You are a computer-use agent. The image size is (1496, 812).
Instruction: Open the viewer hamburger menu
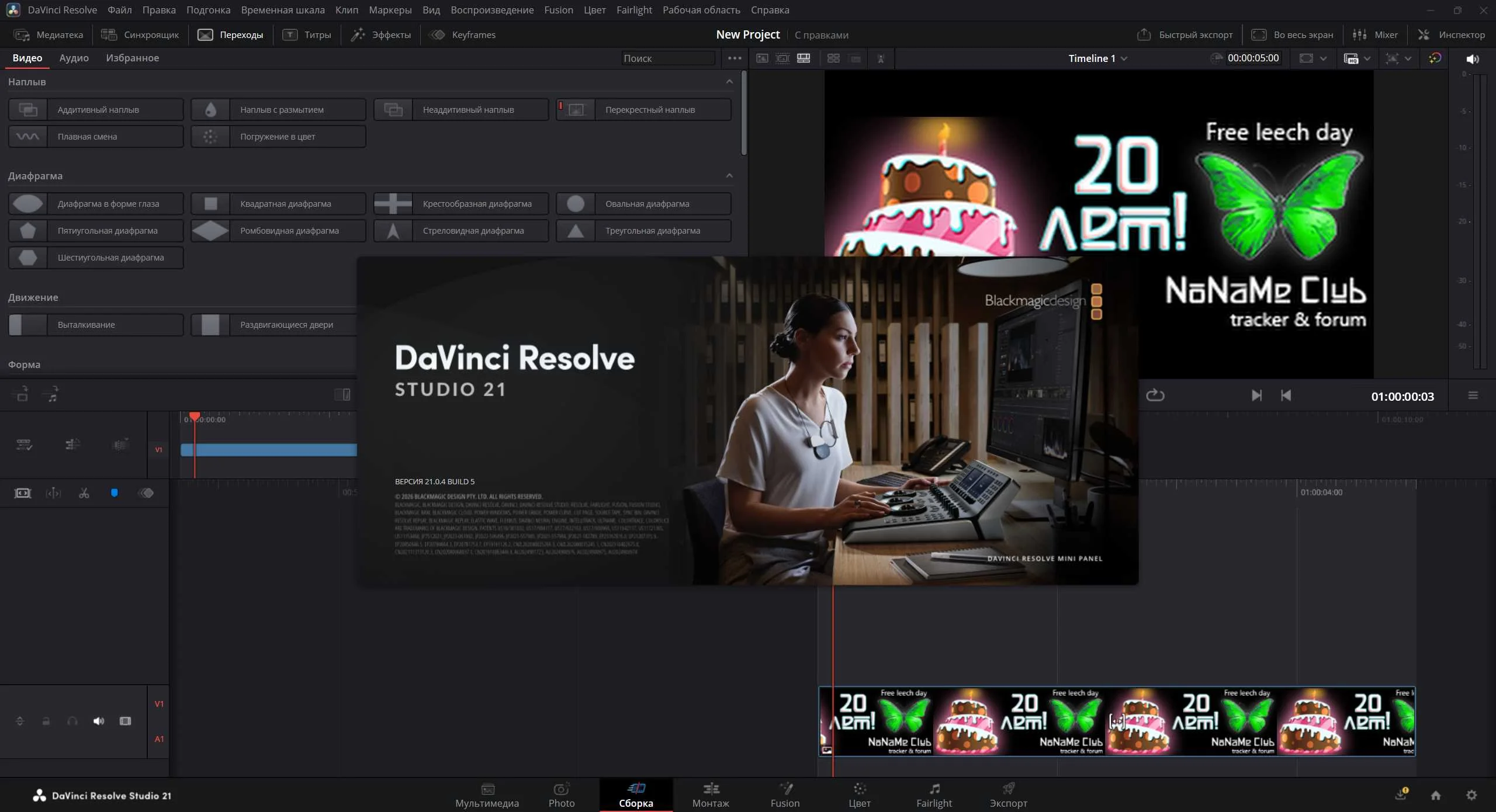point(1473,396)
